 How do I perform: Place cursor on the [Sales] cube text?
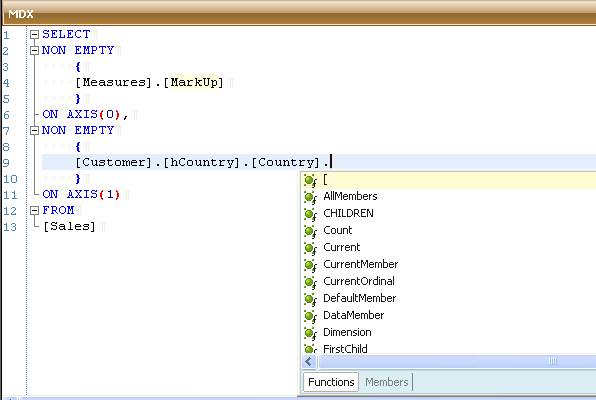point(70,226)
